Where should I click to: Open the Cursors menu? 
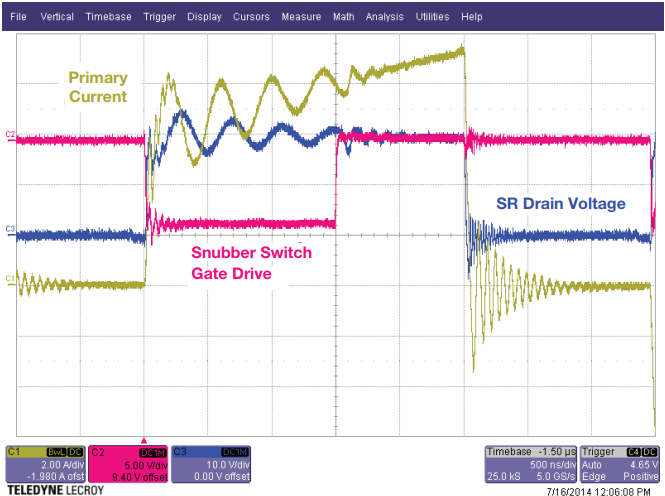click(251, 17)
